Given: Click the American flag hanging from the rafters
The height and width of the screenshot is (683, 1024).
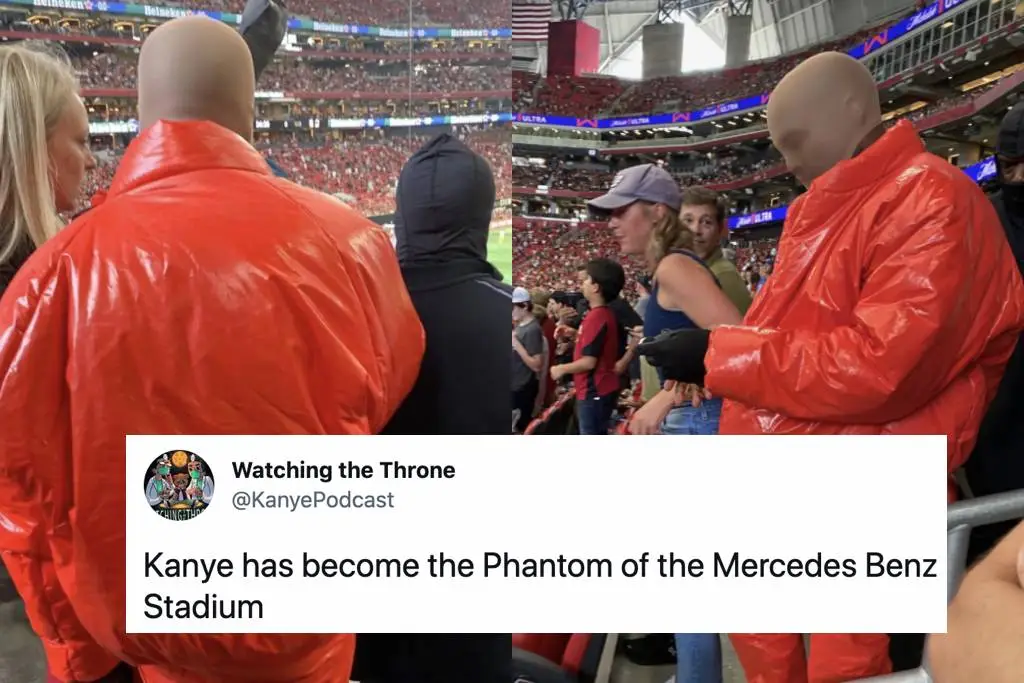Looking at the screenshot, I should pyautogui.click(x=532, y=20).
